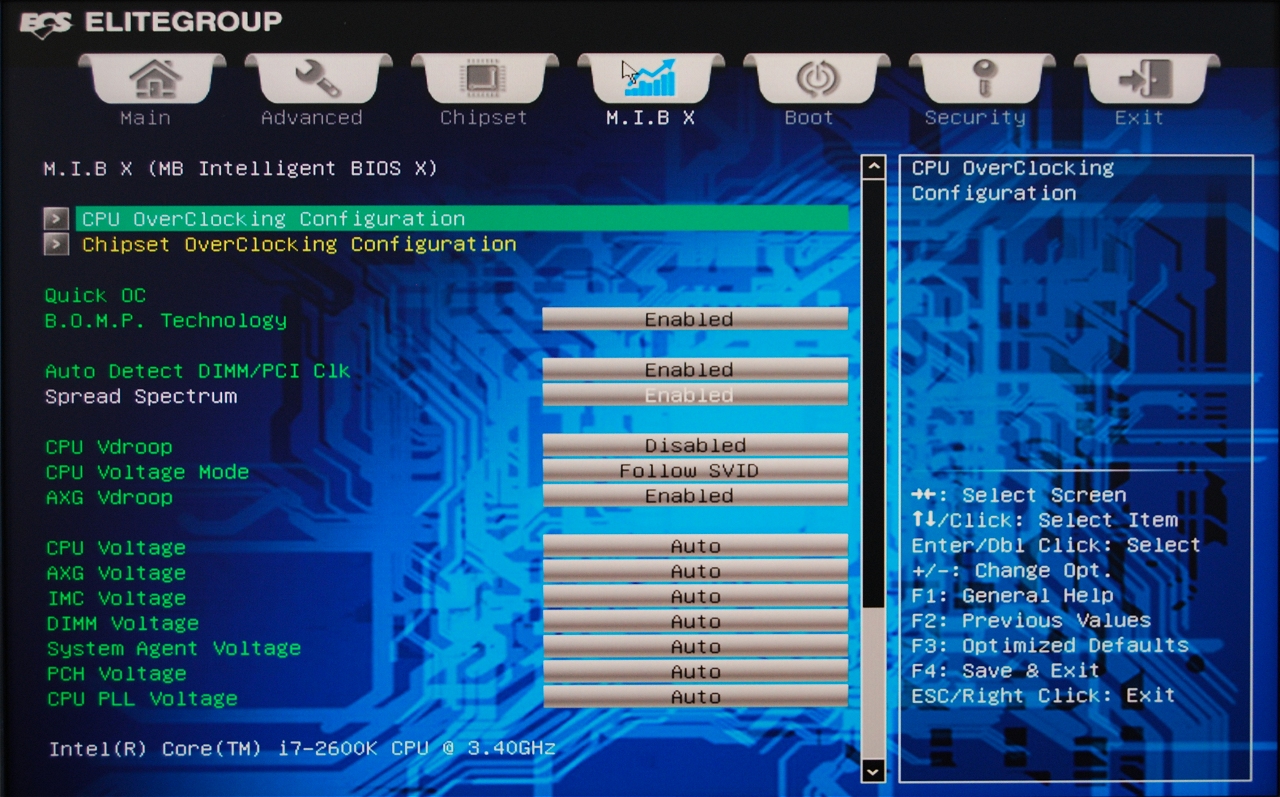Open the Boot power icon

816,78
